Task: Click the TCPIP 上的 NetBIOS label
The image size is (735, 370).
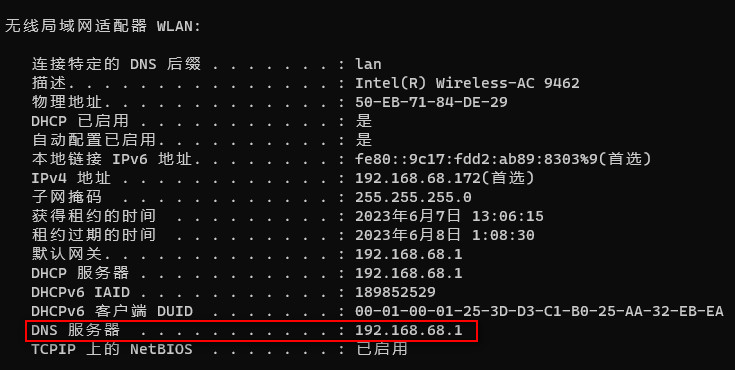Action: click(112, 349)
